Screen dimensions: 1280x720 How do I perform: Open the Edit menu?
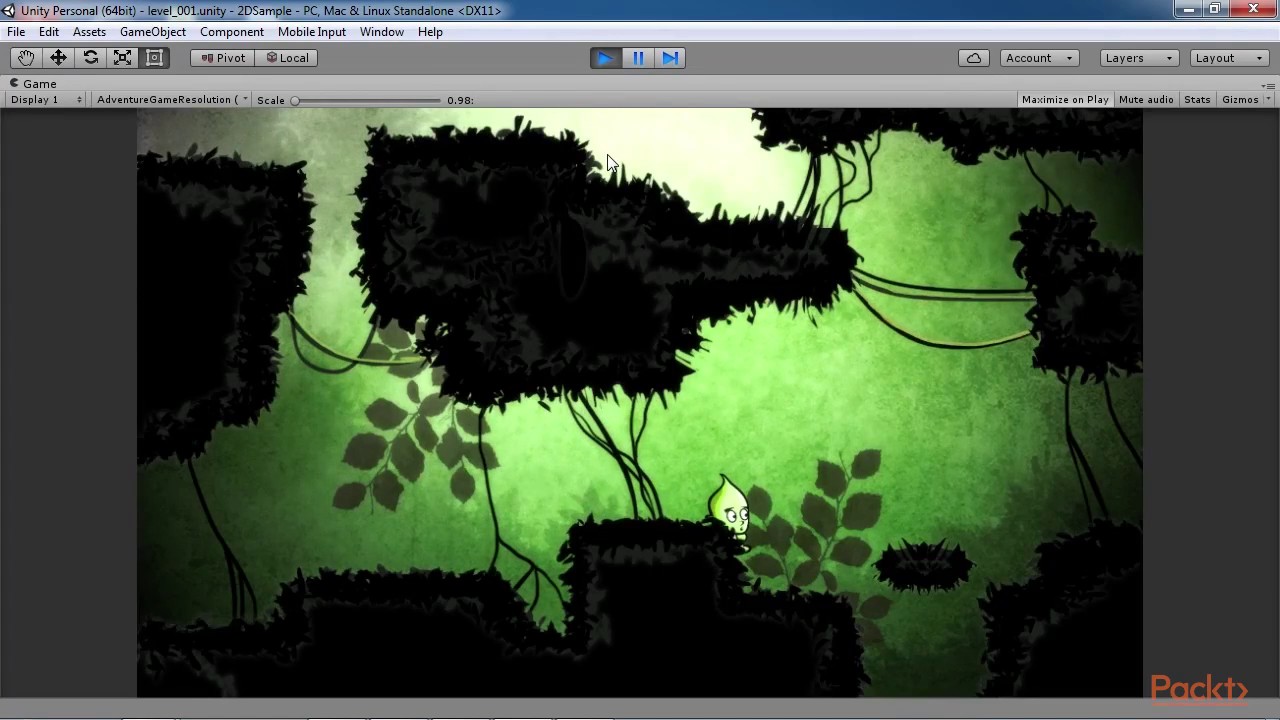tap(49, 32)
